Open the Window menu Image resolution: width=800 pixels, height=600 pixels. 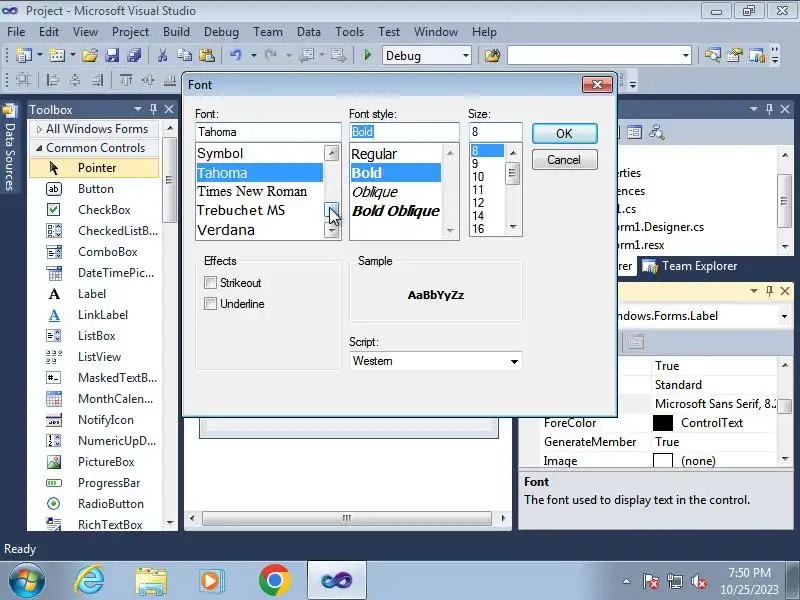[436, 32]
